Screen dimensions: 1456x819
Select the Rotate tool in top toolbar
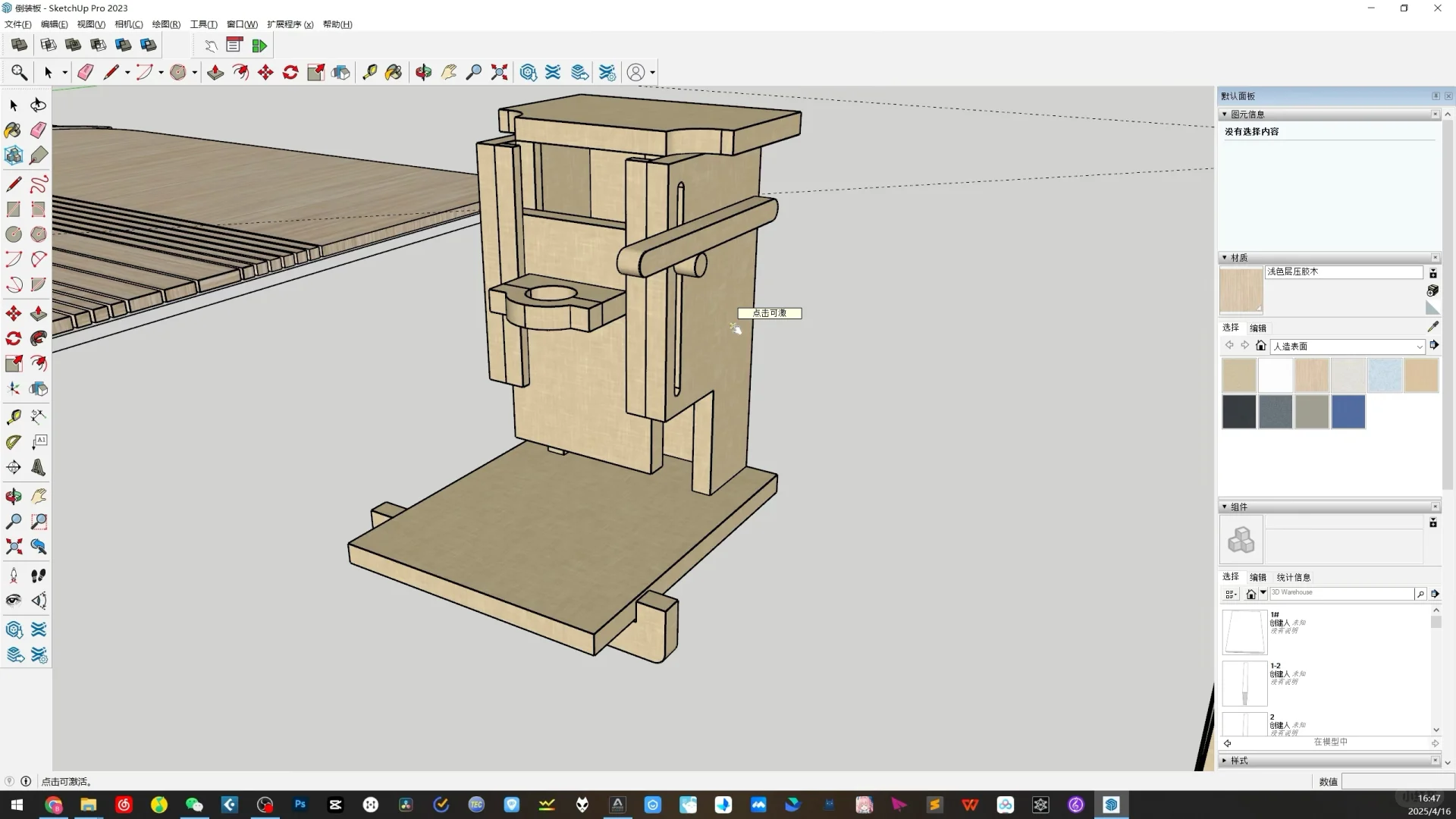pyautogui.click(x=290, y=72)
